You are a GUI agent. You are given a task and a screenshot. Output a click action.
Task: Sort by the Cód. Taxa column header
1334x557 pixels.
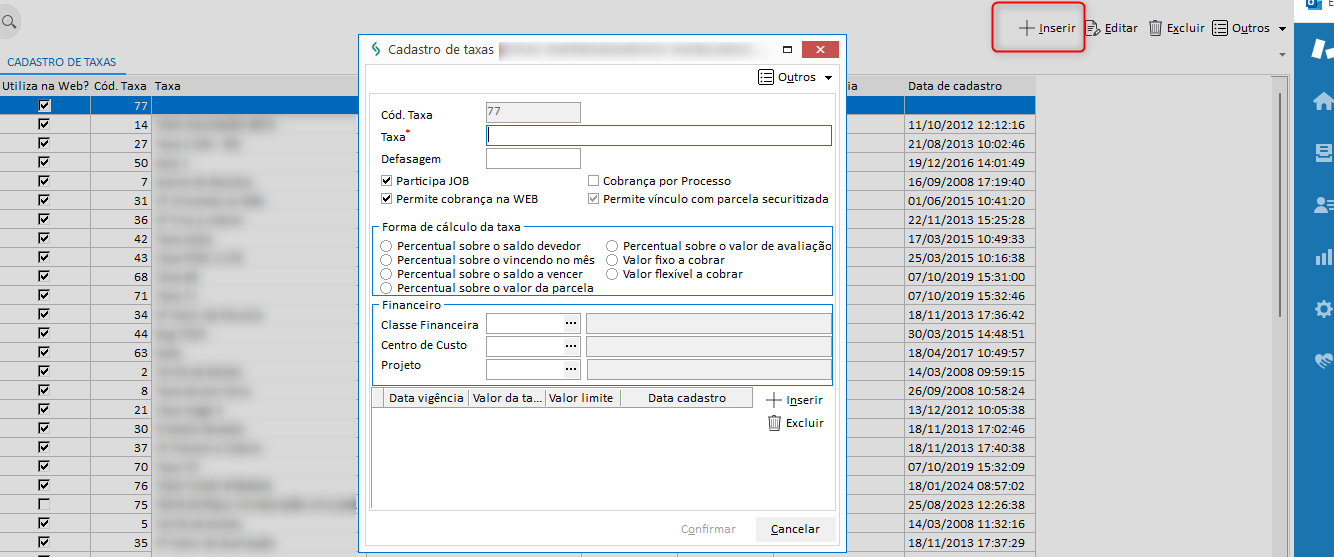tap(120, 86)
